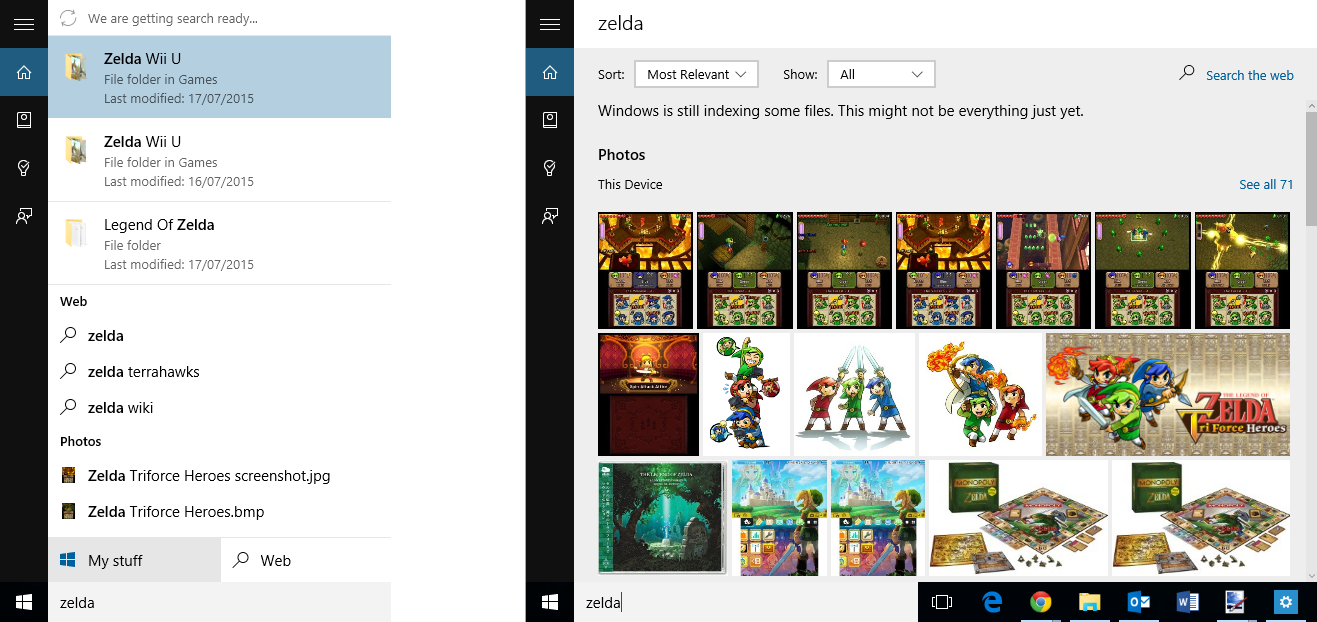Expand the Show All dropdown
Image resolution: width=1317 pixels, height=622 pixels.
coord(881,74)
